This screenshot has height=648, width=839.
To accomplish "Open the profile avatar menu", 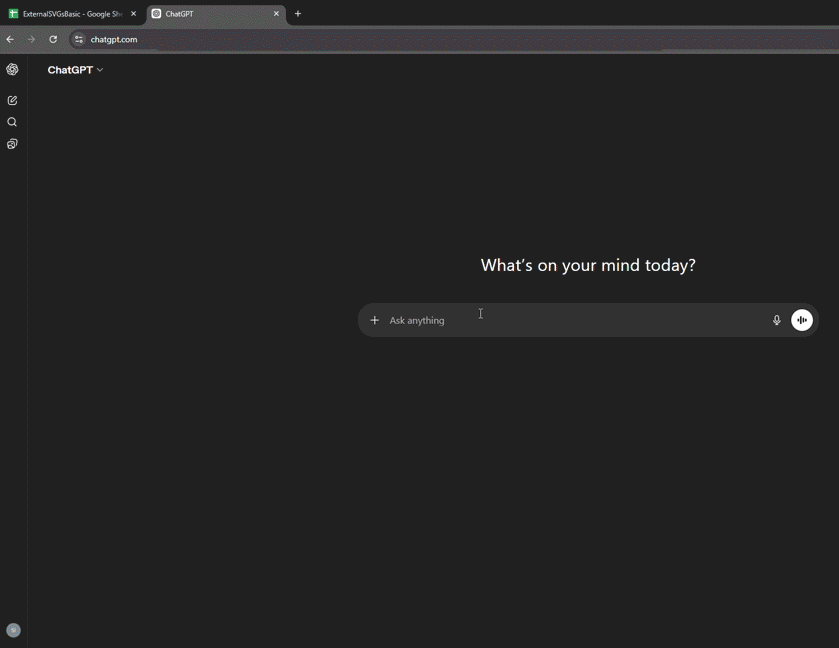I will (12, 630).
